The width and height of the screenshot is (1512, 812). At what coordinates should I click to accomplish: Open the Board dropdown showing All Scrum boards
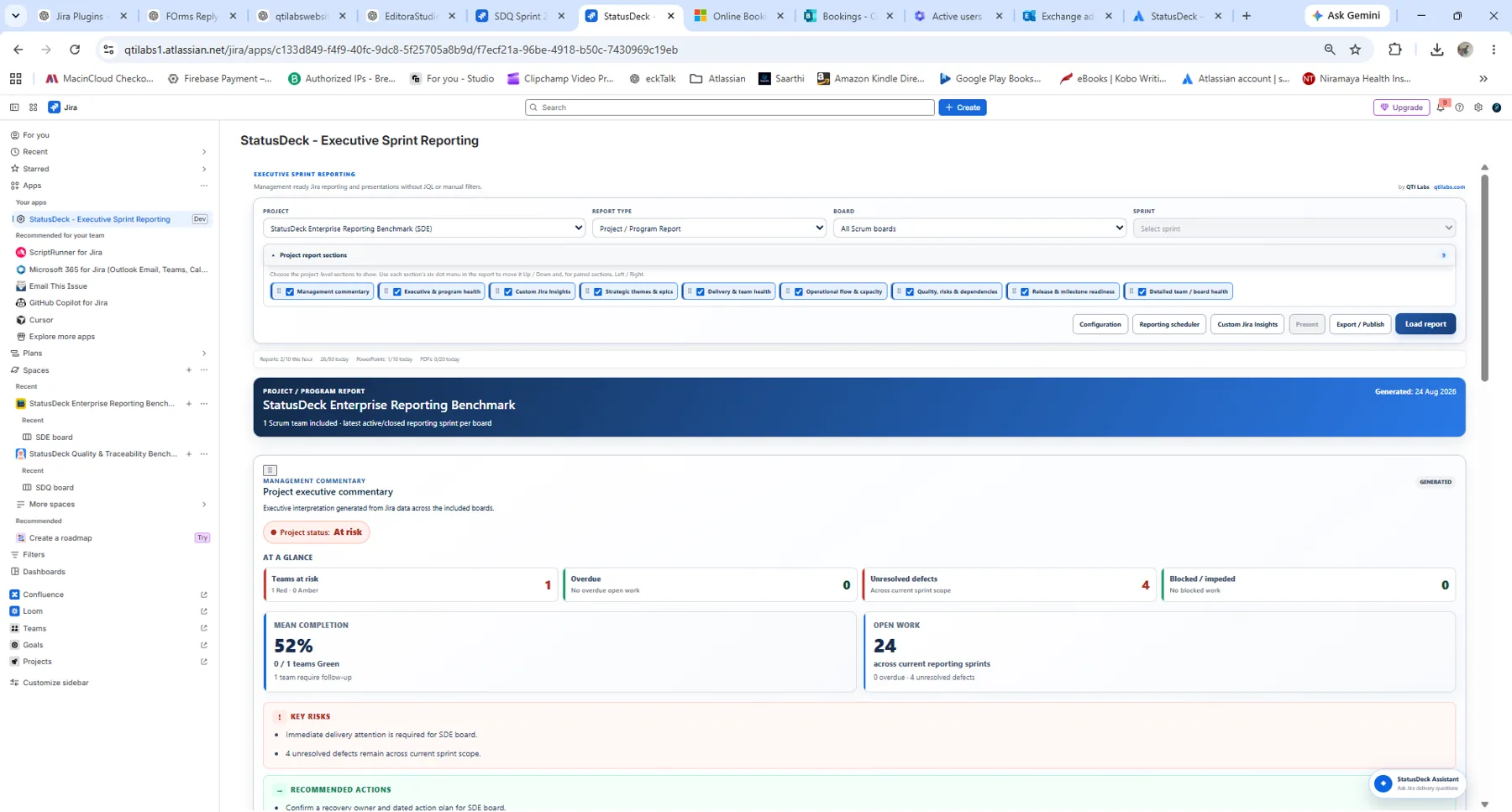[x=979, y=228]
